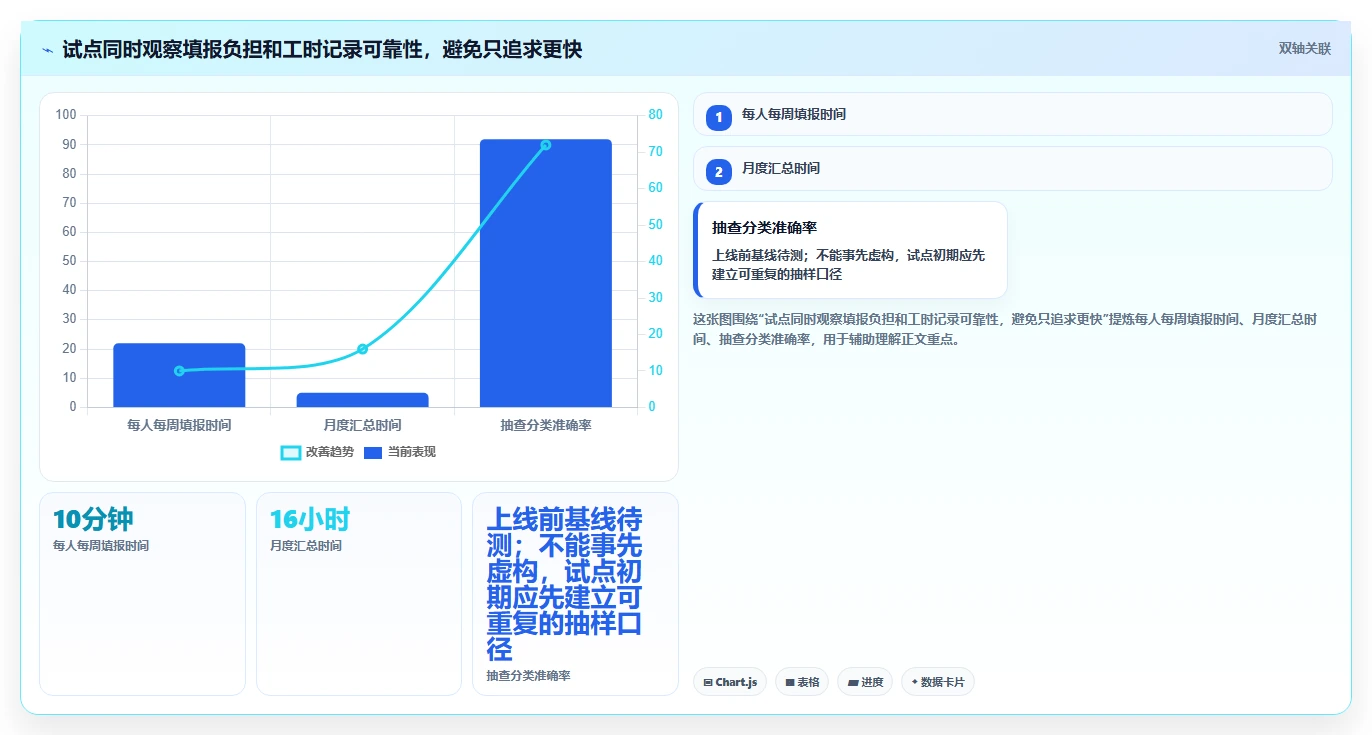Click the Chart.js tag
Image resolution: width=1372 pixels, height=735 pixels.
730,682
